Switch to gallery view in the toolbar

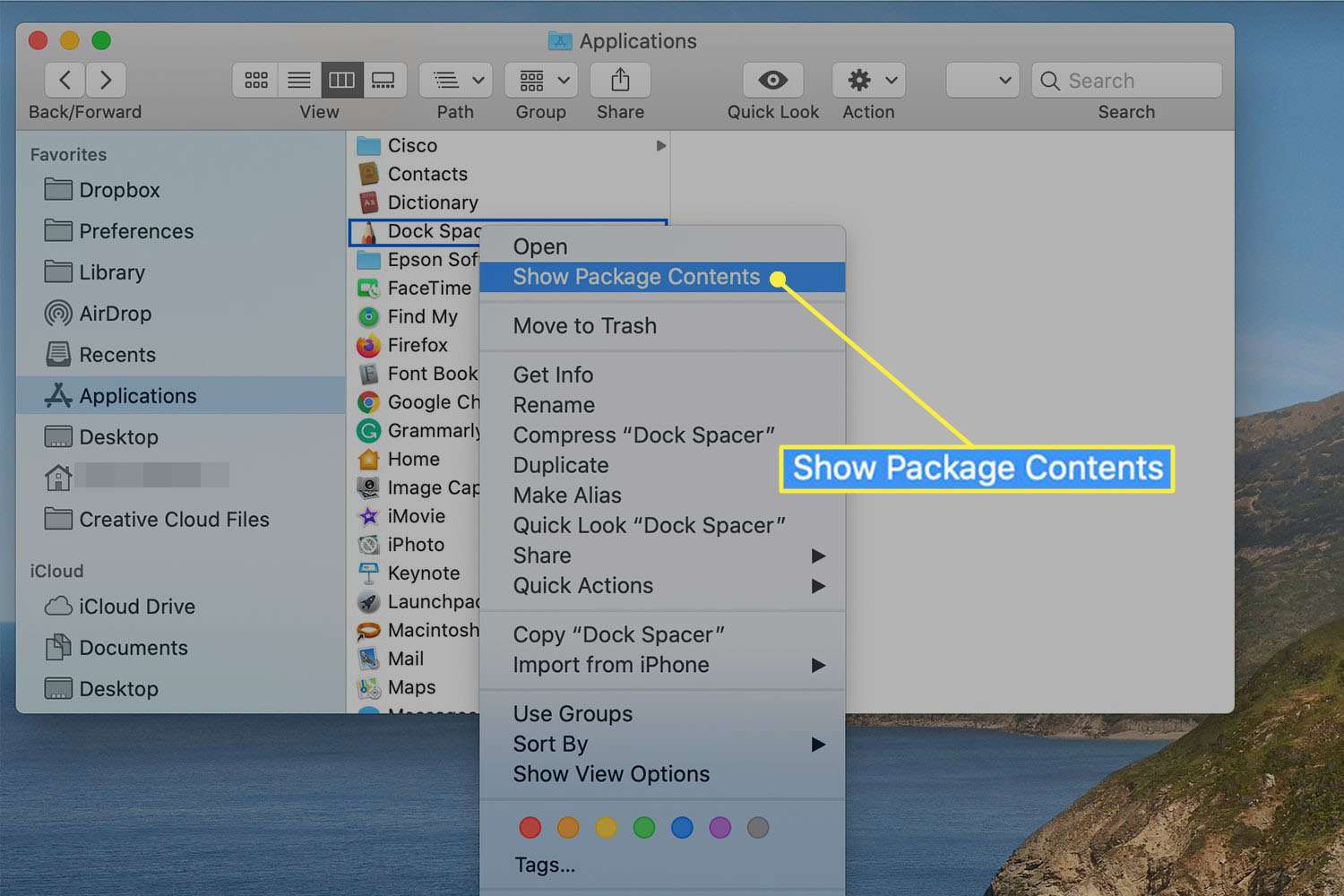click(x=384, y=80)
